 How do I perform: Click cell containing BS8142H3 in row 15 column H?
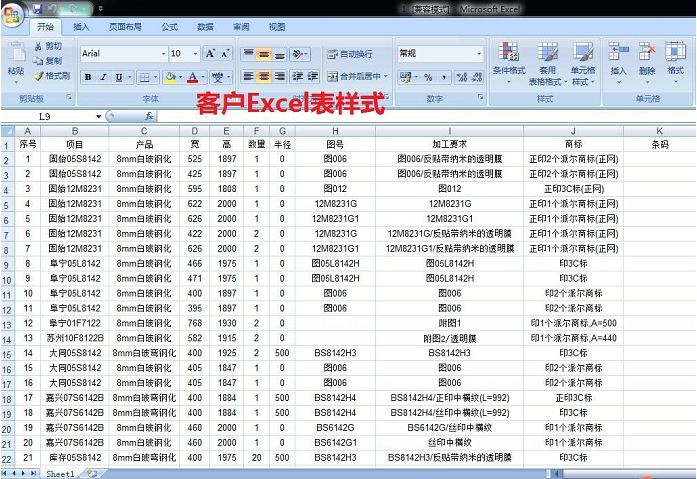click(x=335, y=353)
